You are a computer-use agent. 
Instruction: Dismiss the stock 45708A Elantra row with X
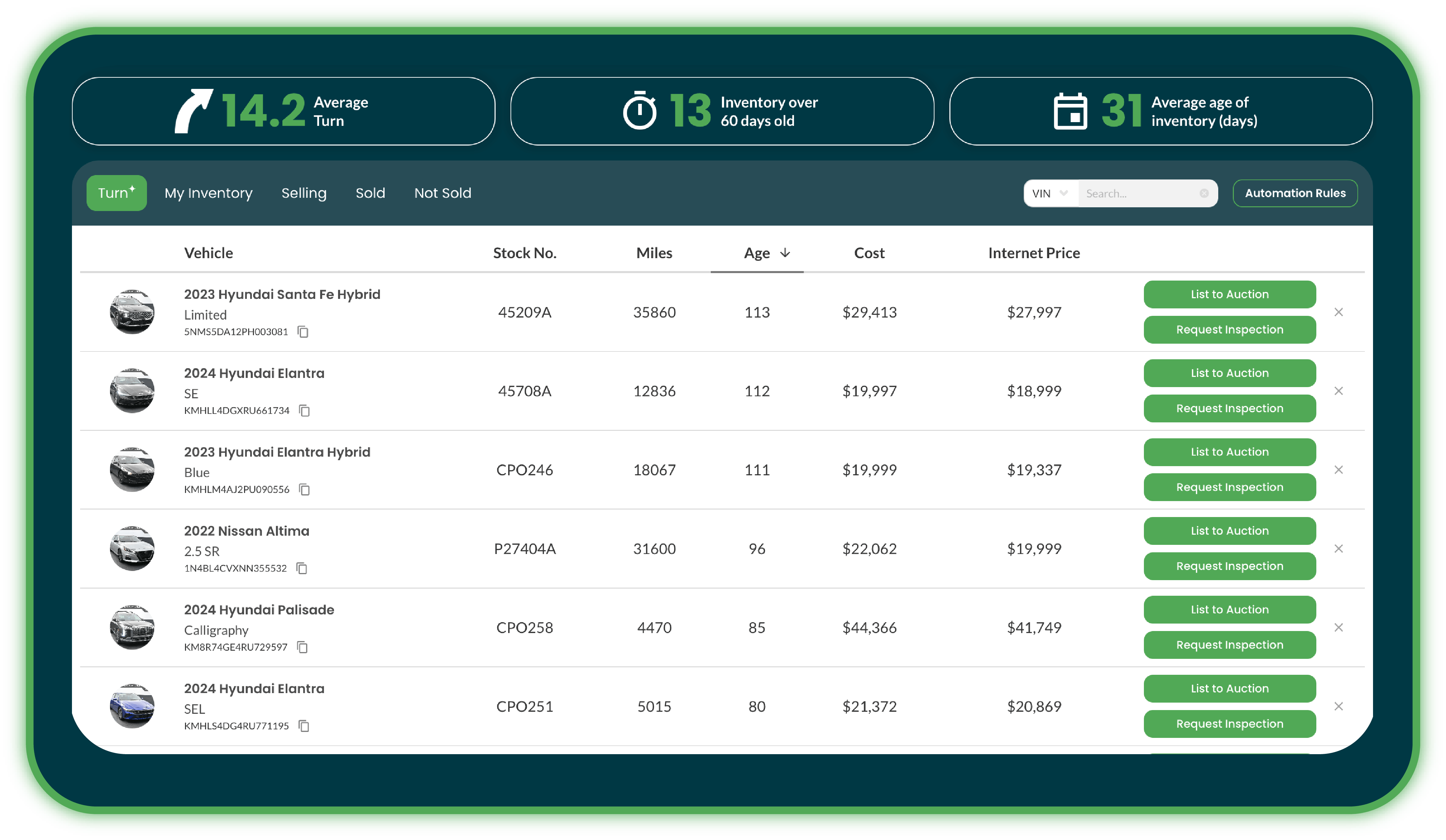(x=1338, y=390)
